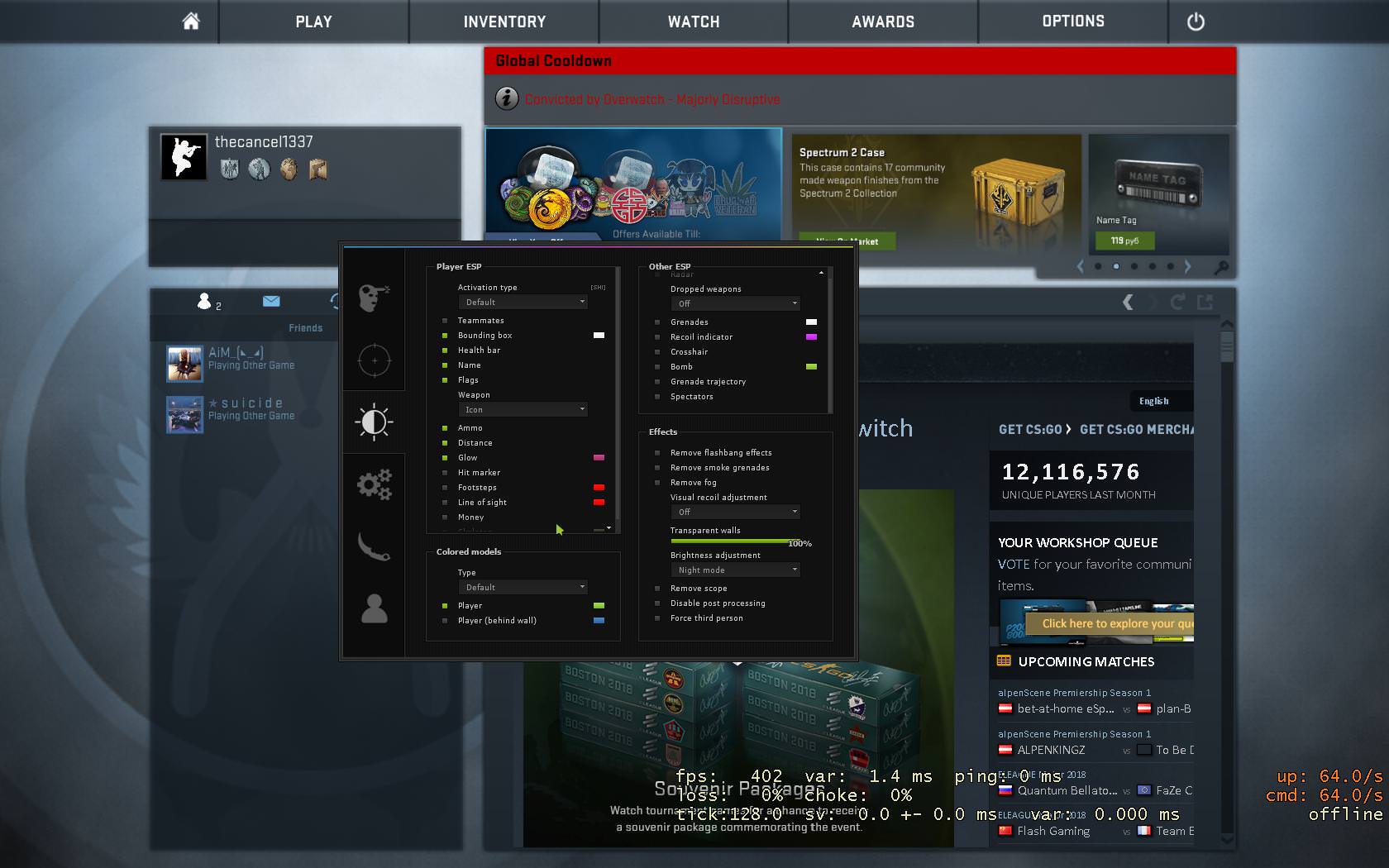Click thecancel1337 profile avatar
This screenshot has height=868, width=1389.
click(184, 156)
